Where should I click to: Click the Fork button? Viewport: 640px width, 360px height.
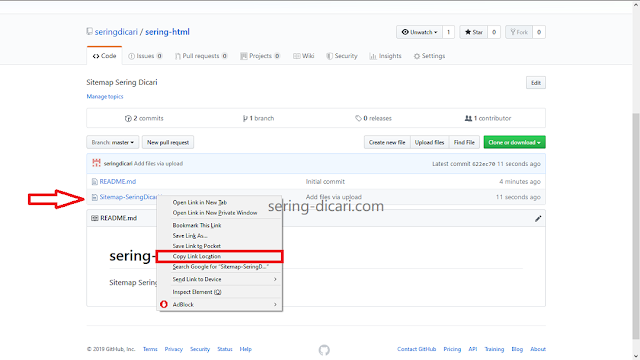519,32
